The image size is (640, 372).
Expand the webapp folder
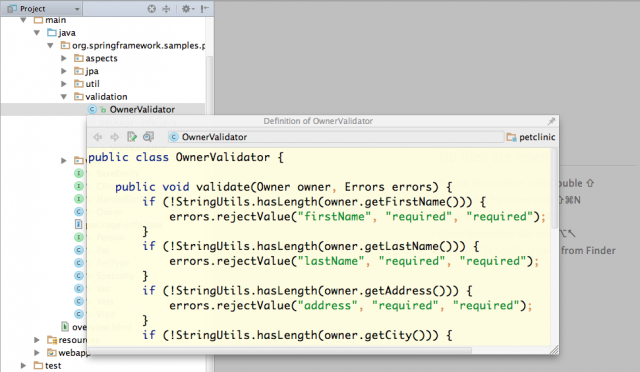37,352
